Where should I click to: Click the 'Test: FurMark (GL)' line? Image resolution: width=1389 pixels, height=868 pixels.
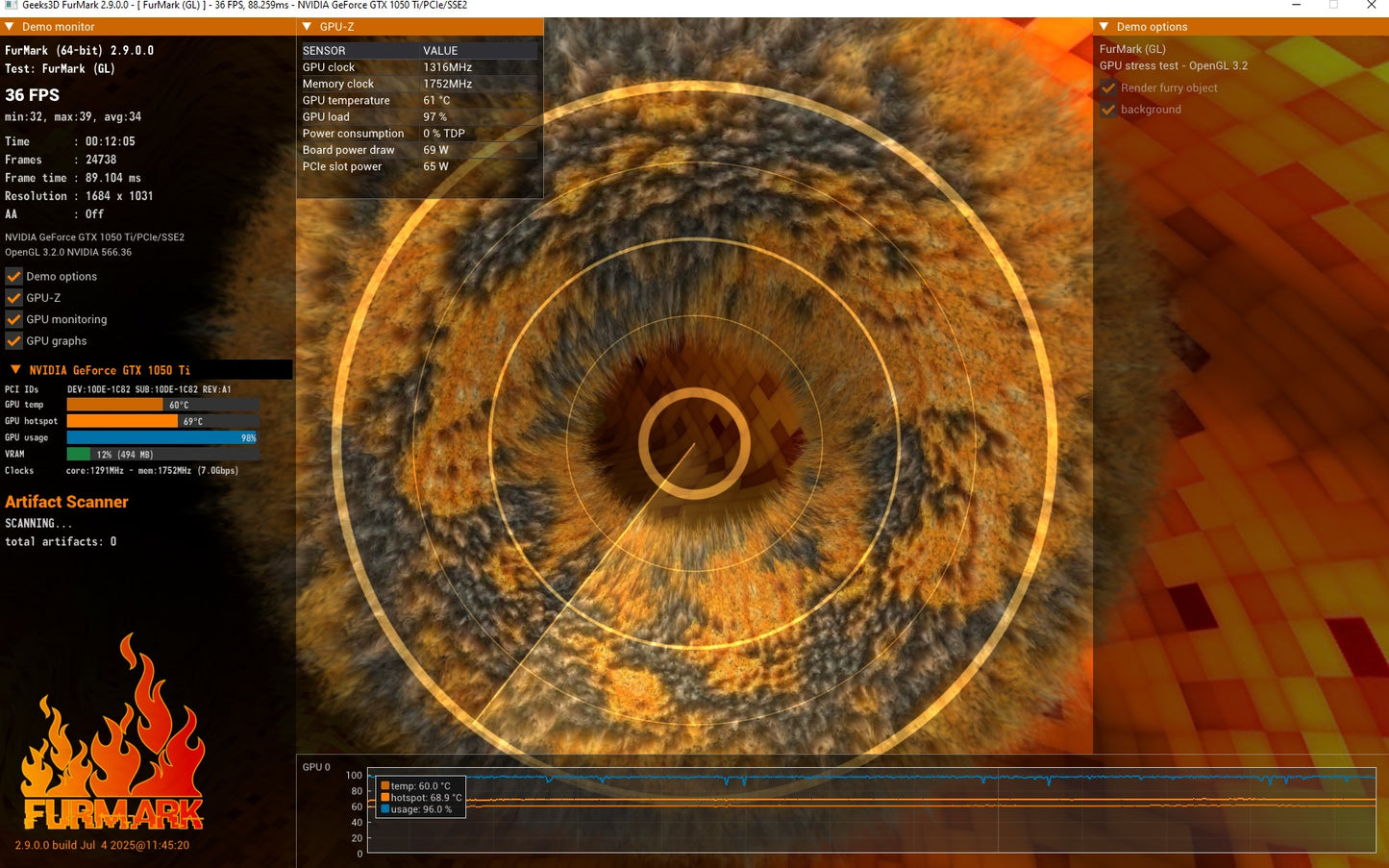pos(60,68)
